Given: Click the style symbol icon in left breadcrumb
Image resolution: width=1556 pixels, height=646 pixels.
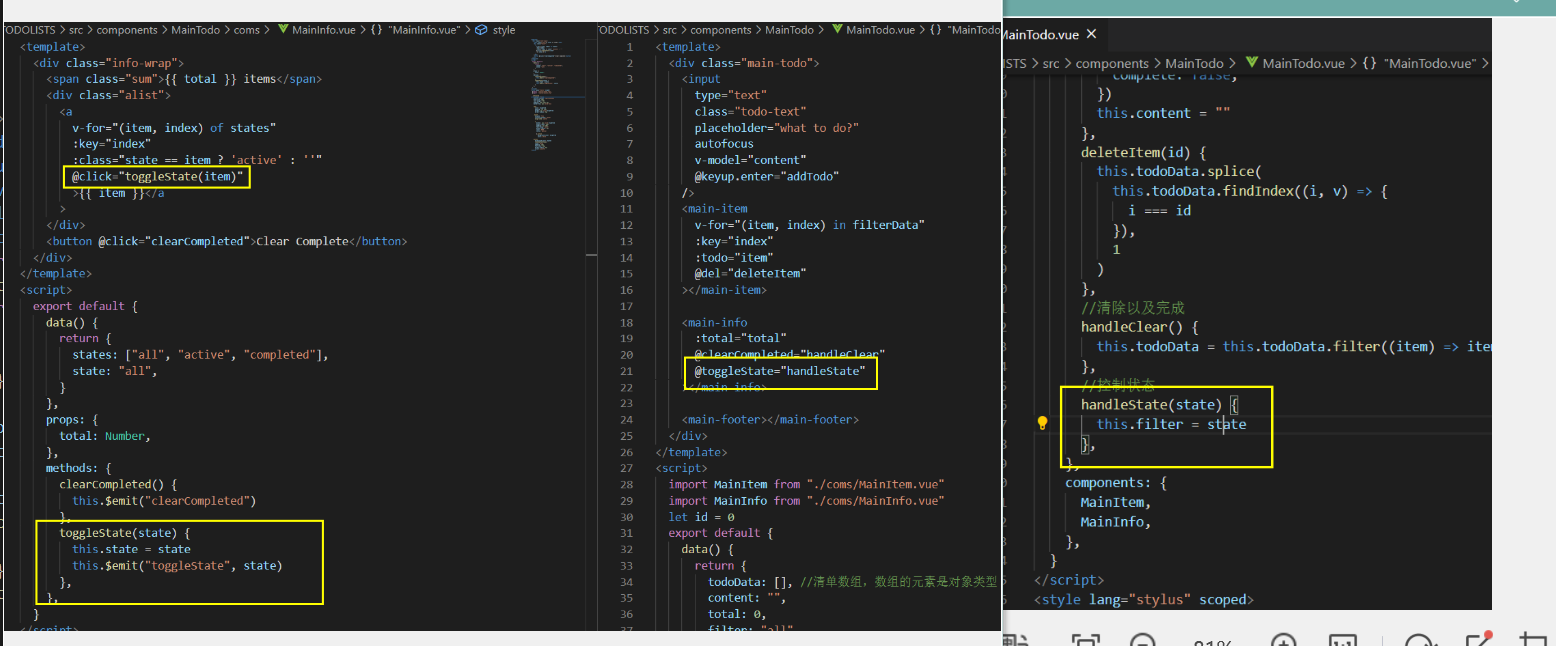Looking at the screenshot, I should [482, 30].
